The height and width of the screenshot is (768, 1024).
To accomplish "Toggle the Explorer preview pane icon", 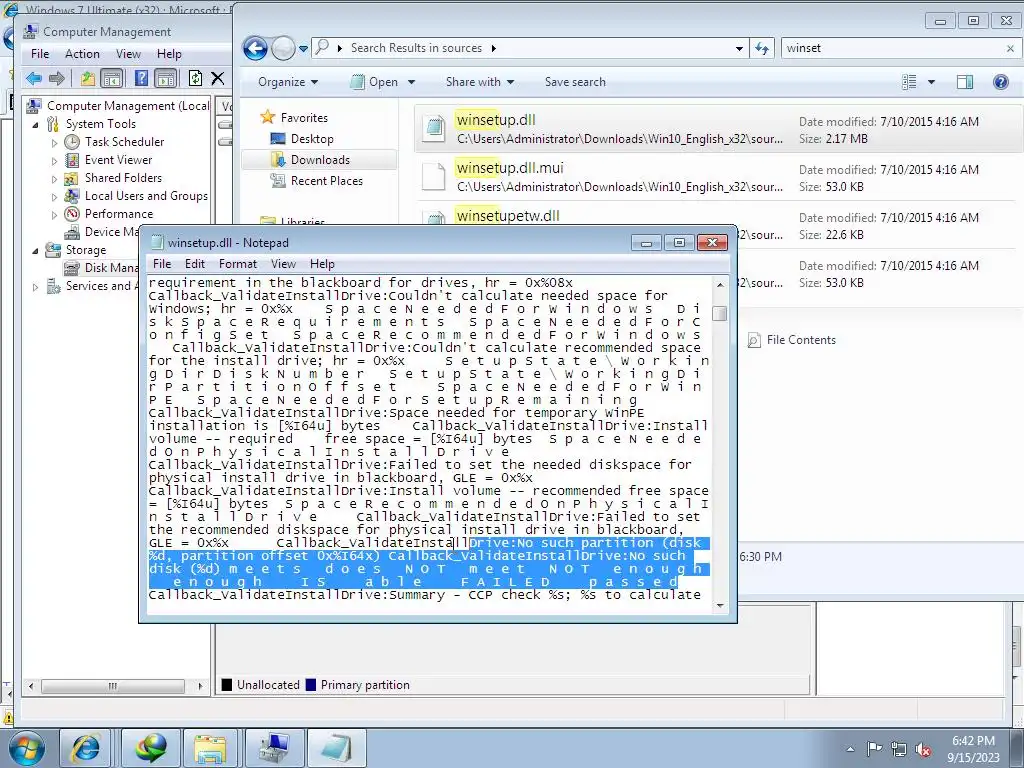I will click(x=965, y=82).
